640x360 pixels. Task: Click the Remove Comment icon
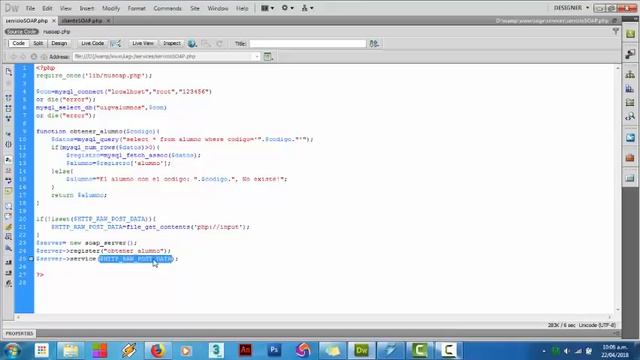(x=9, y=216)
